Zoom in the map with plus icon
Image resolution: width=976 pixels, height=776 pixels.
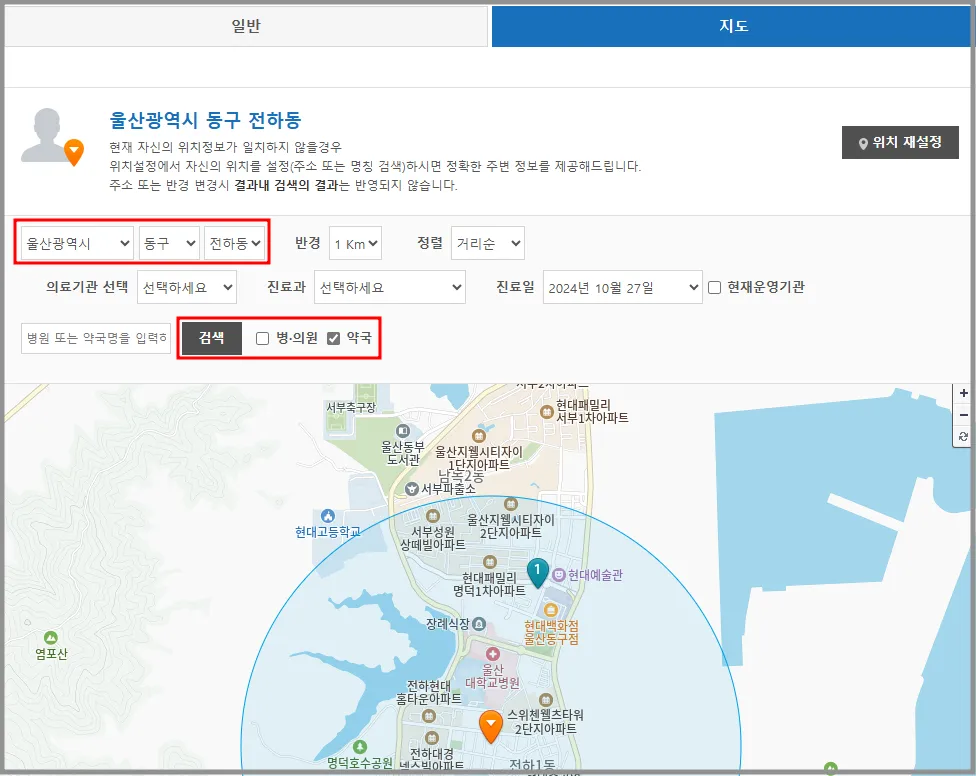964,393
